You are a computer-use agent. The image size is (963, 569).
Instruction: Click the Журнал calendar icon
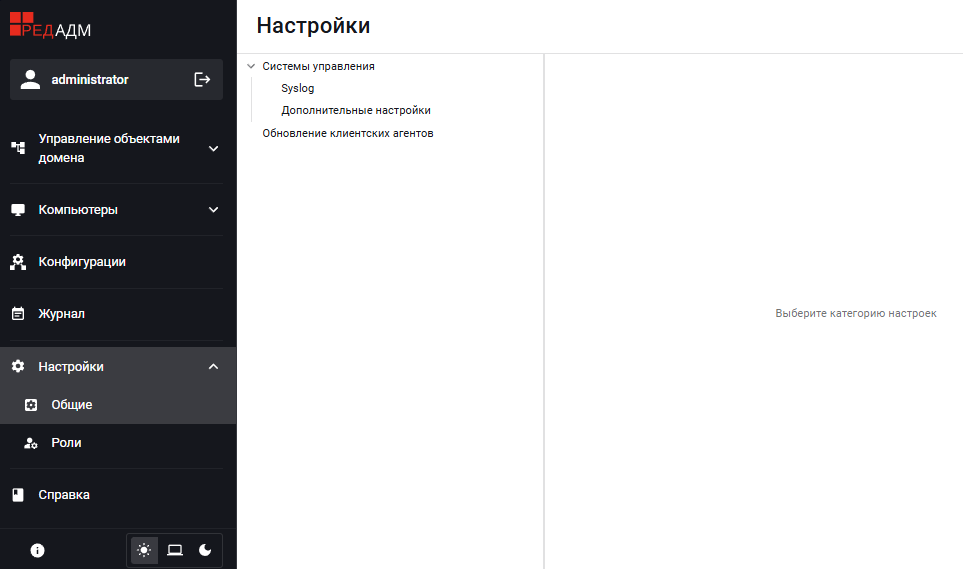[x=18, y=314]
